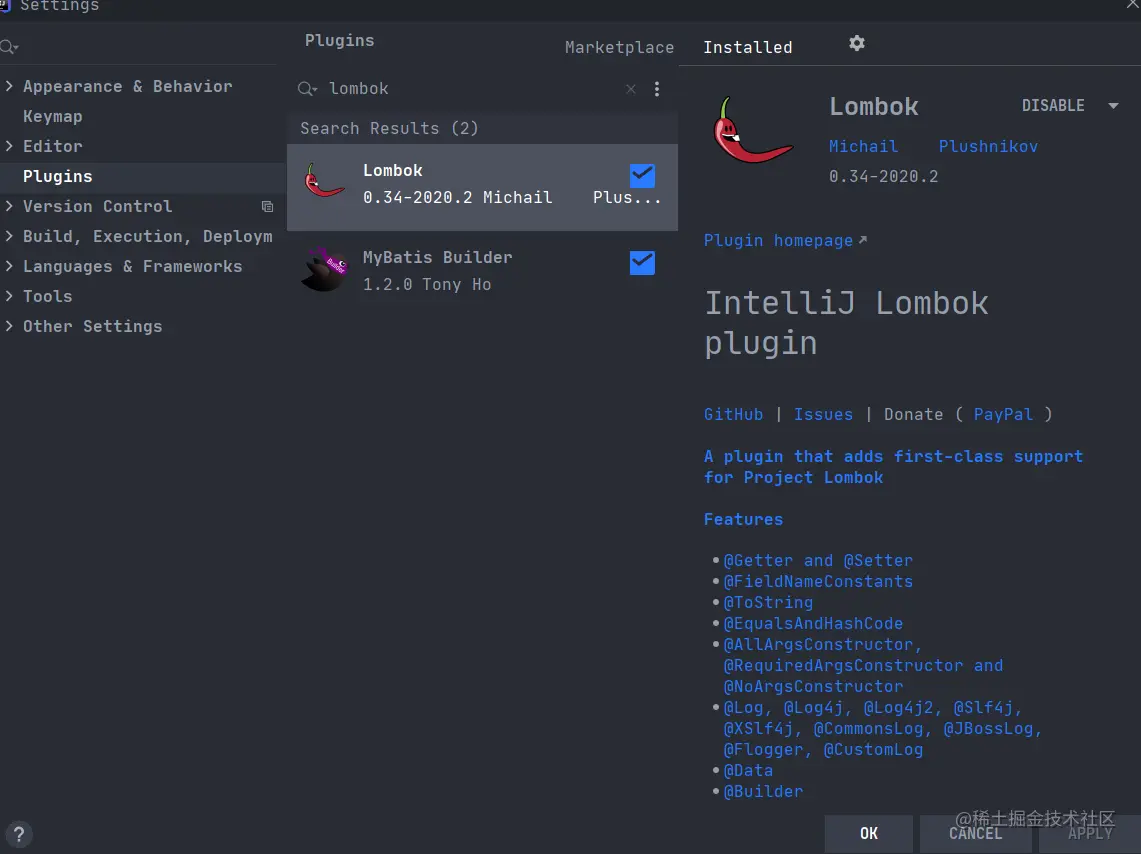Close the Settings dialog window
This screenshot has height=854, width=1141.
(x=1133, y=4)
